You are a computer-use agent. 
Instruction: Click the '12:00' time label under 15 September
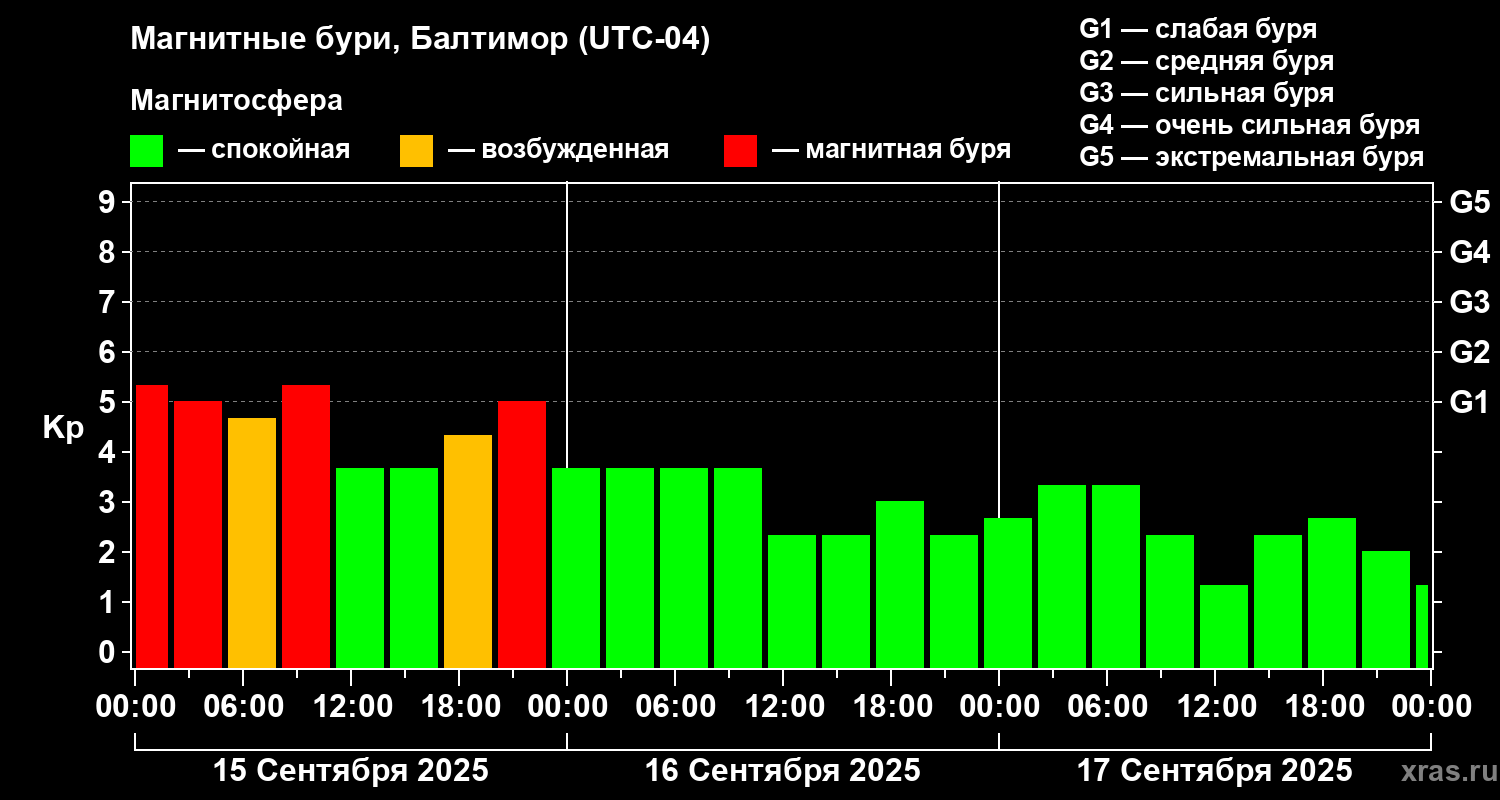[x=352, y=707]
